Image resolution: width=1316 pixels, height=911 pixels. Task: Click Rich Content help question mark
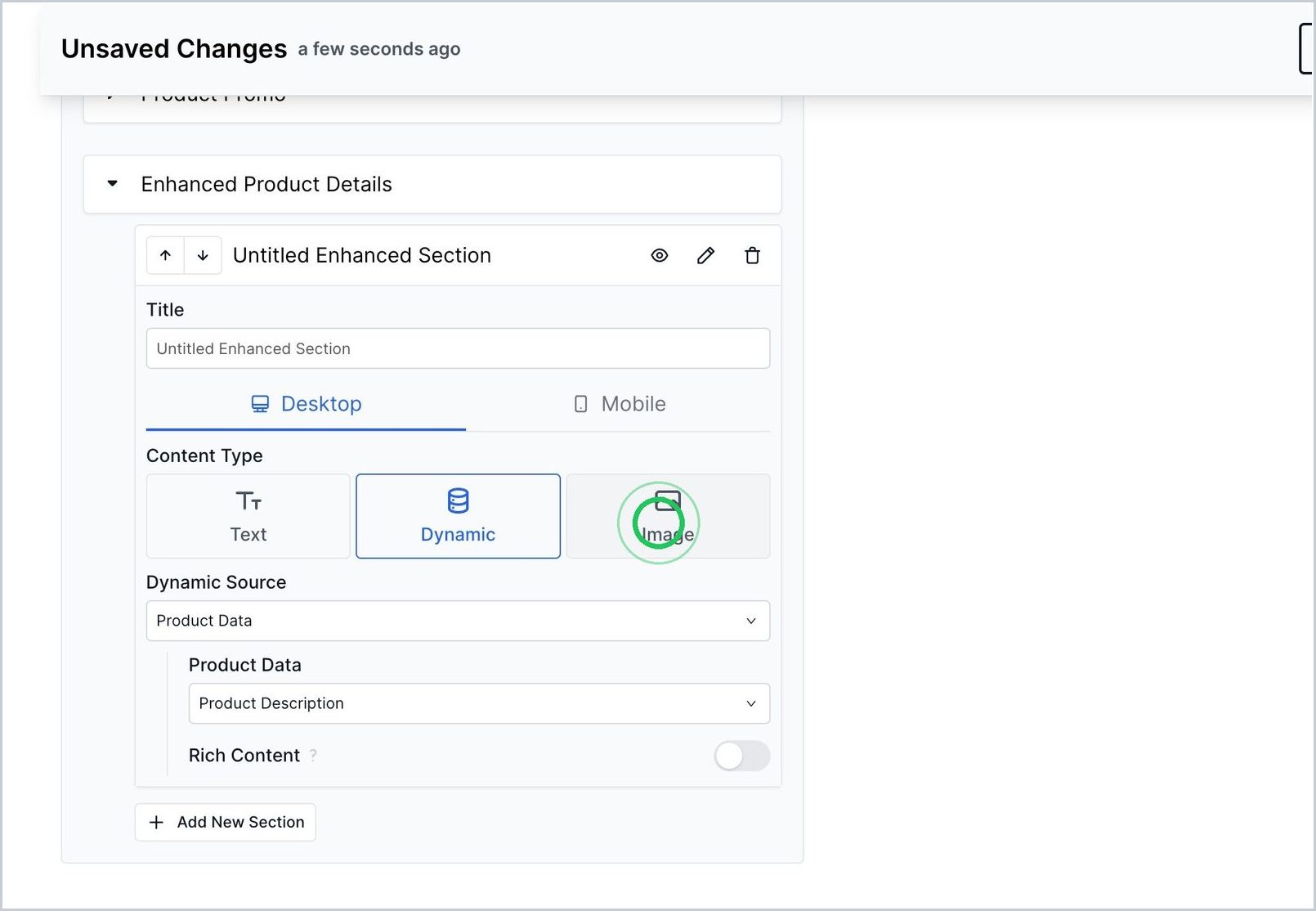coord(313,756)
